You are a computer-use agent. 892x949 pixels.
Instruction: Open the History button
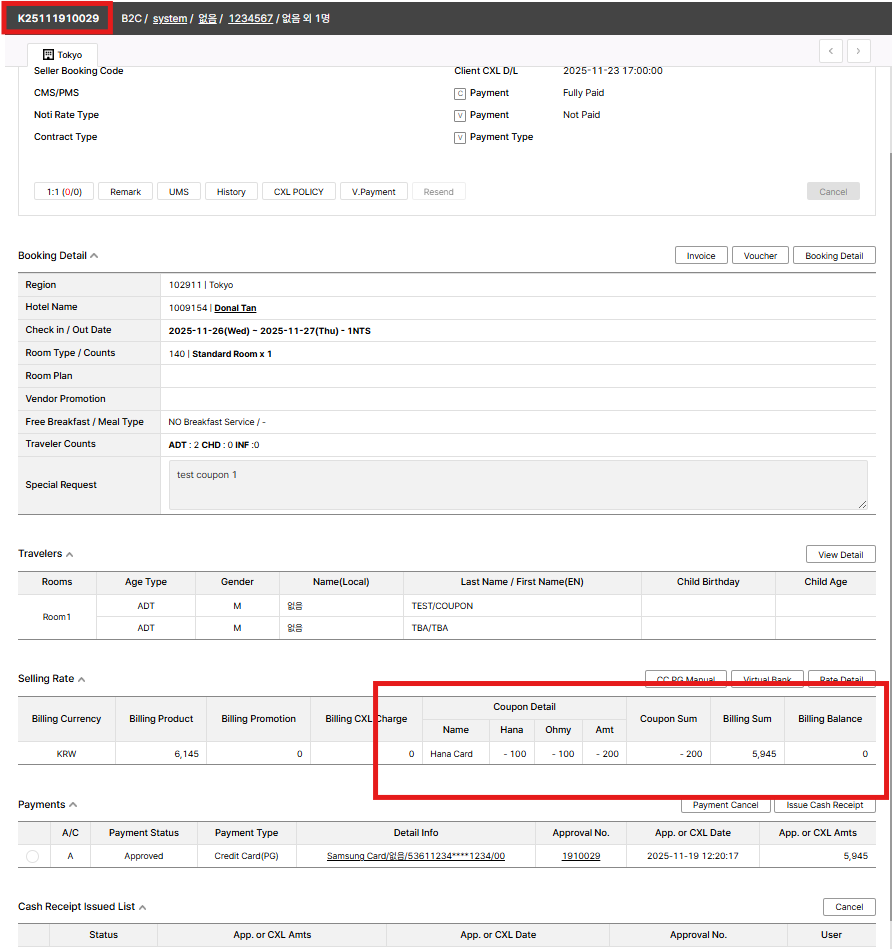(x=231, y=192)
